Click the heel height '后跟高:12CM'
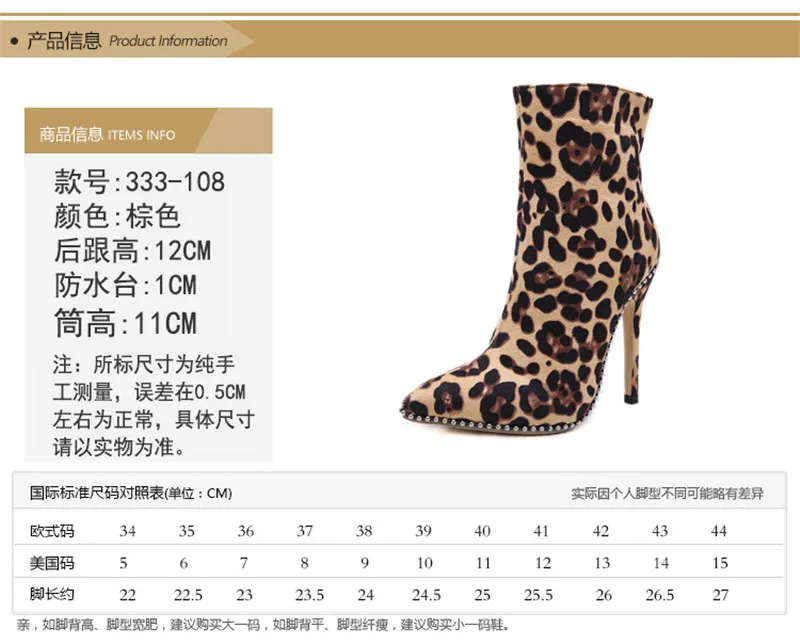 [133, 251]
